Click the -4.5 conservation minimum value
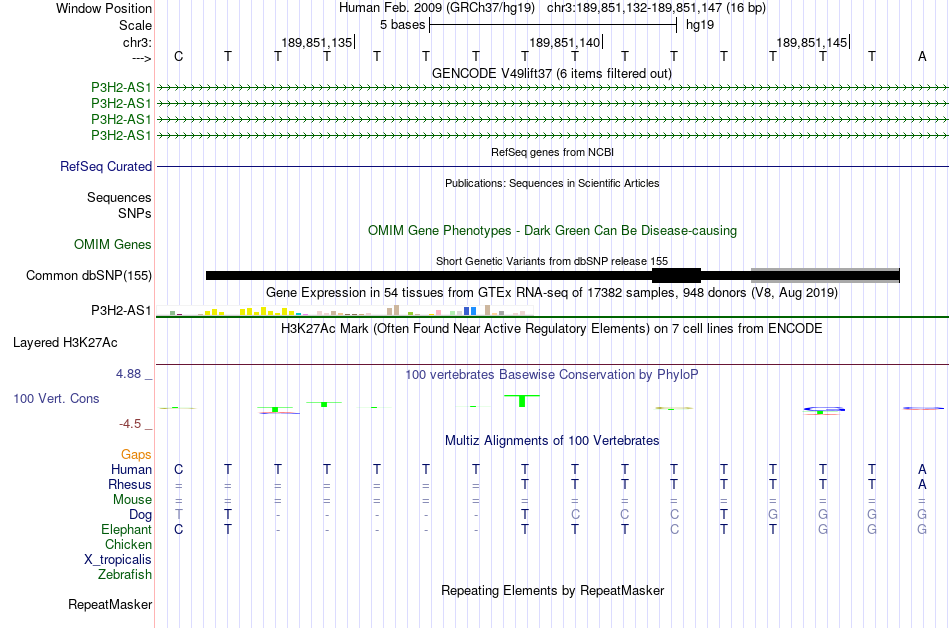Screen dimensions: 950x628 pyautogui.click(x=130, y=424)
